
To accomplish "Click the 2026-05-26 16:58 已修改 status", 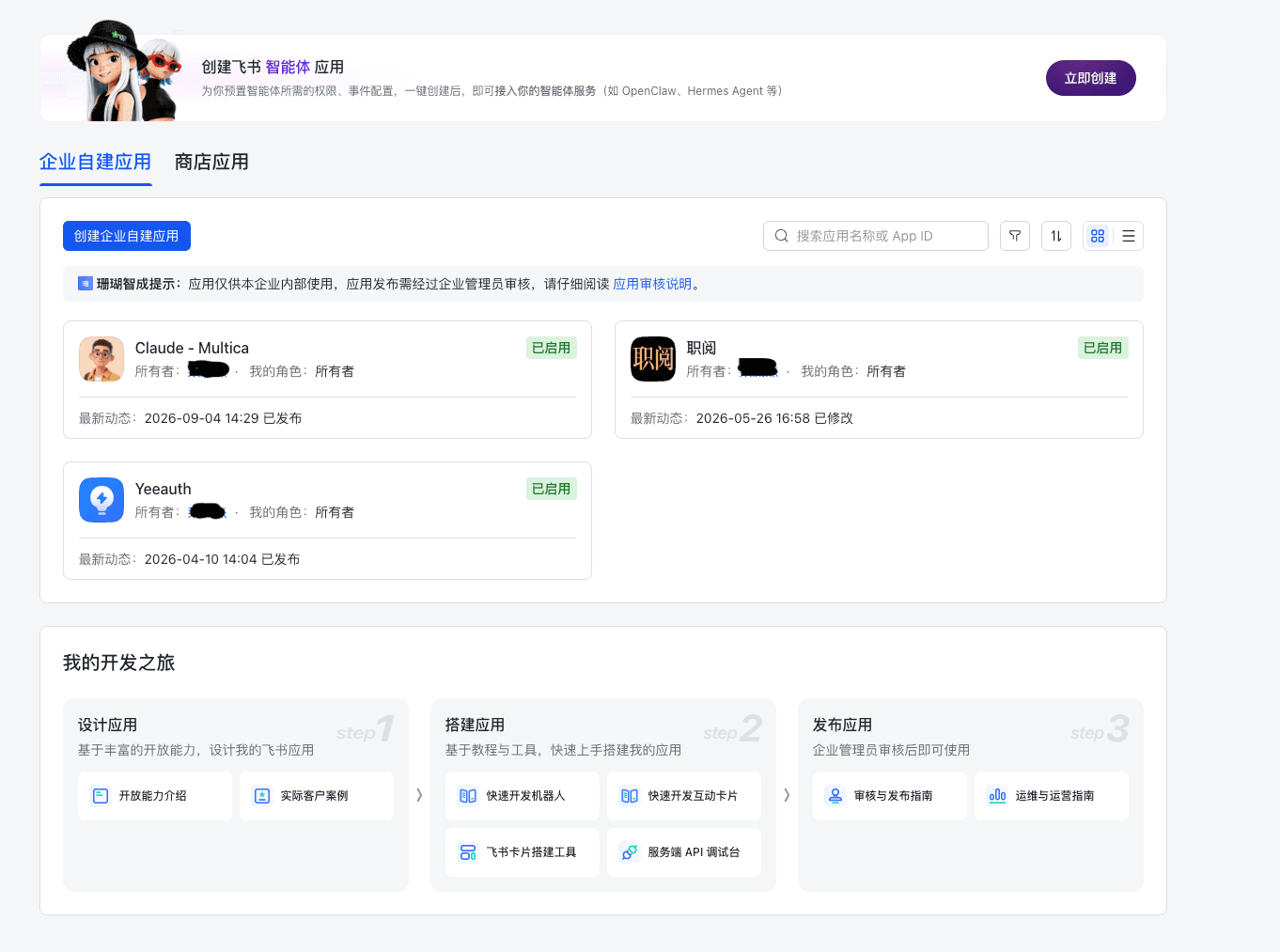I will click(774, 418).
